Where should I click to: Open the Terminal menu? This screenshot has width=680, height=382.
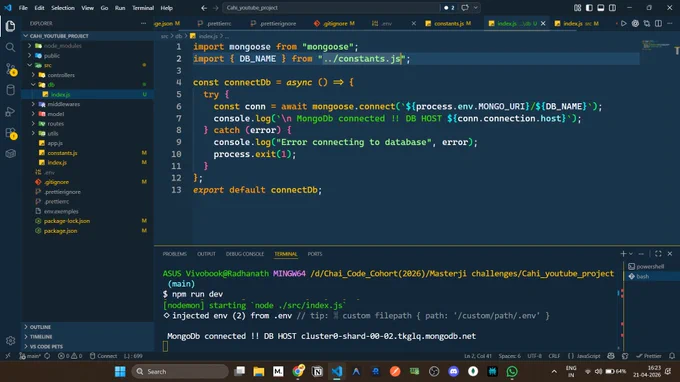(x=143, y=8)
